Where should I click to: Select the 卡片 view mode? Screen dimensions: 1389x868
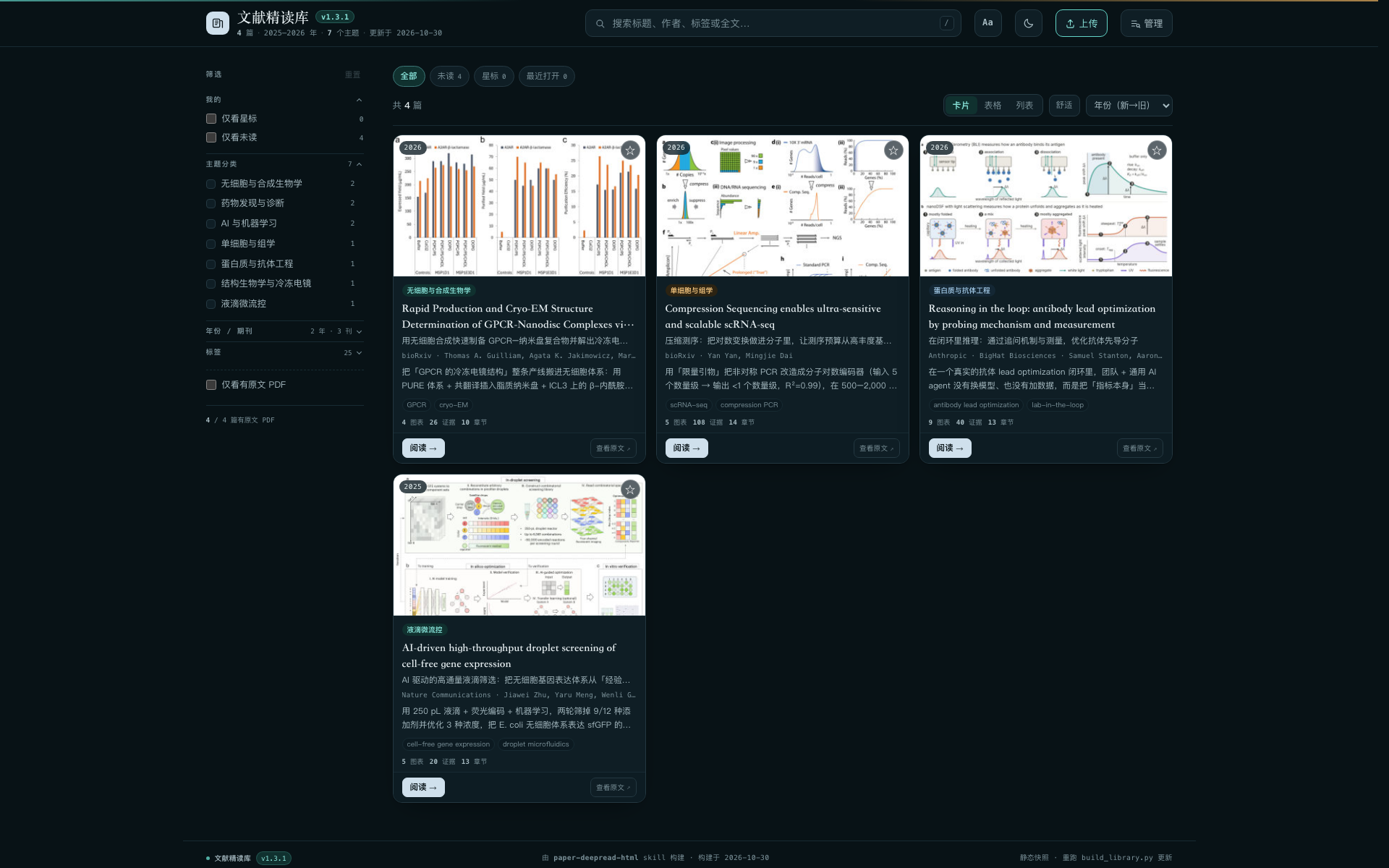[x=961, y=106]
